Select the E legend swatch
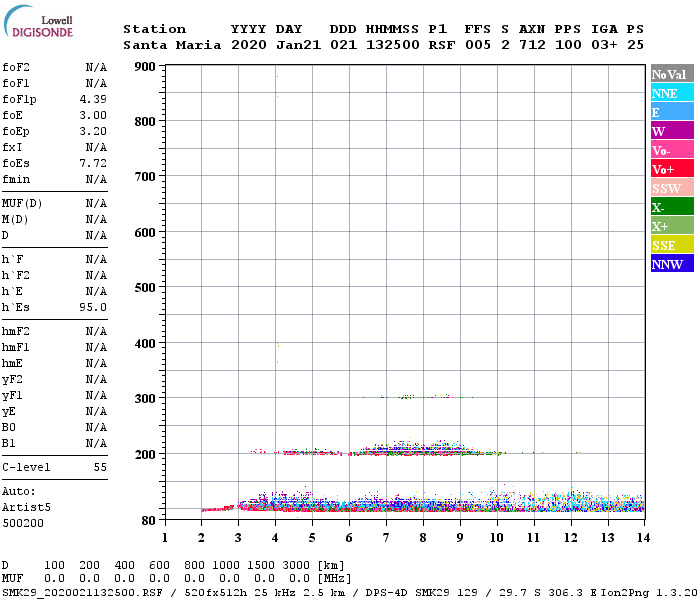 coord(672,112)
